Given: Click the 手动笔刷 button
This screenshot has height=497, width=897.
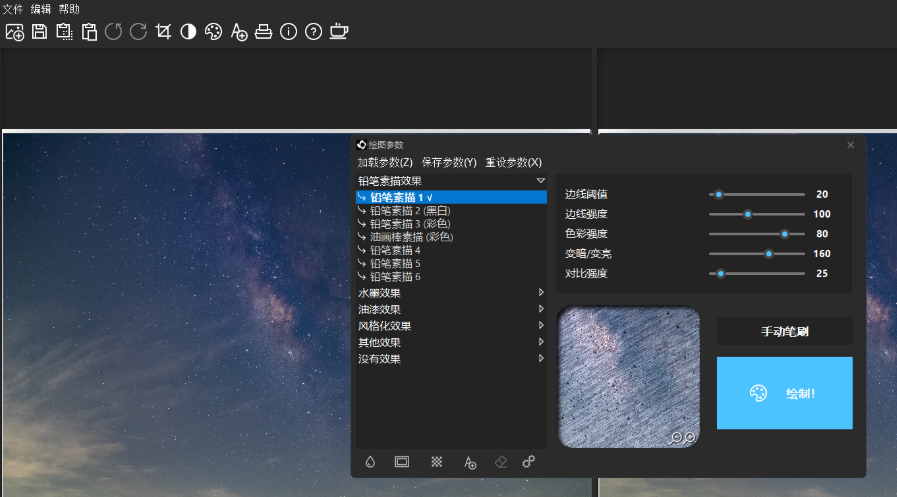Looking at the screenshot, I should click(784, 331).
